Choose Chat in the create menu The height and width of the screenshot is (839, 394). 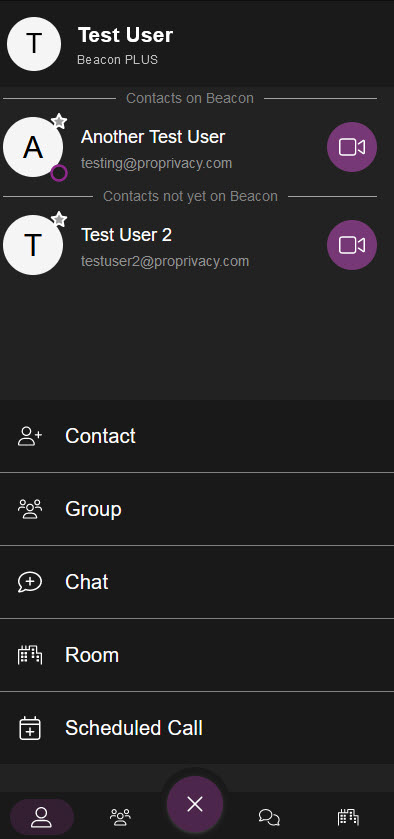coord(197,582)
